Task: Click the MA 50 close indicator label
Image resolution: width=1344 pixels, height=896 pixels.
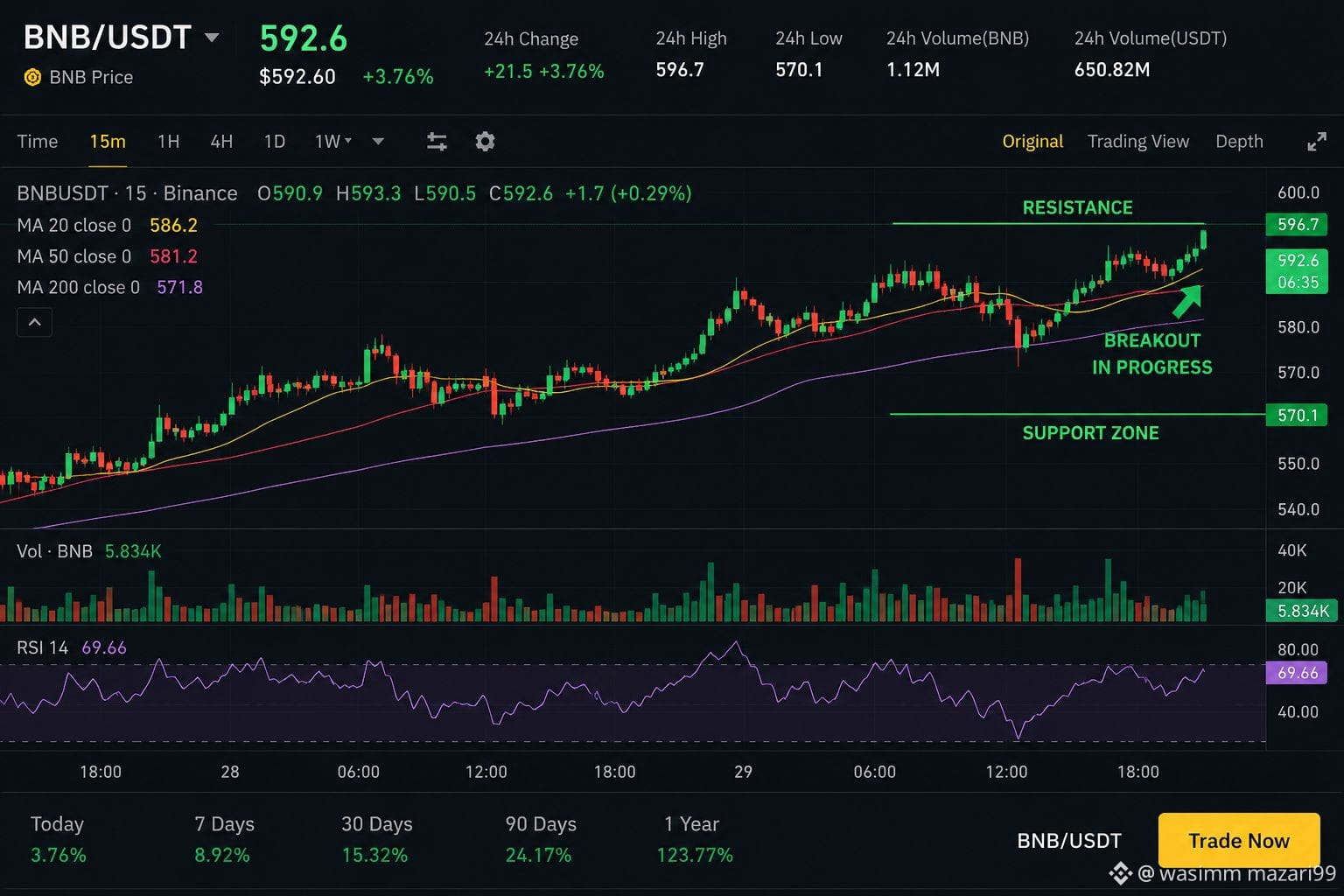Action: pyautogui.click(x=74, y=256)
